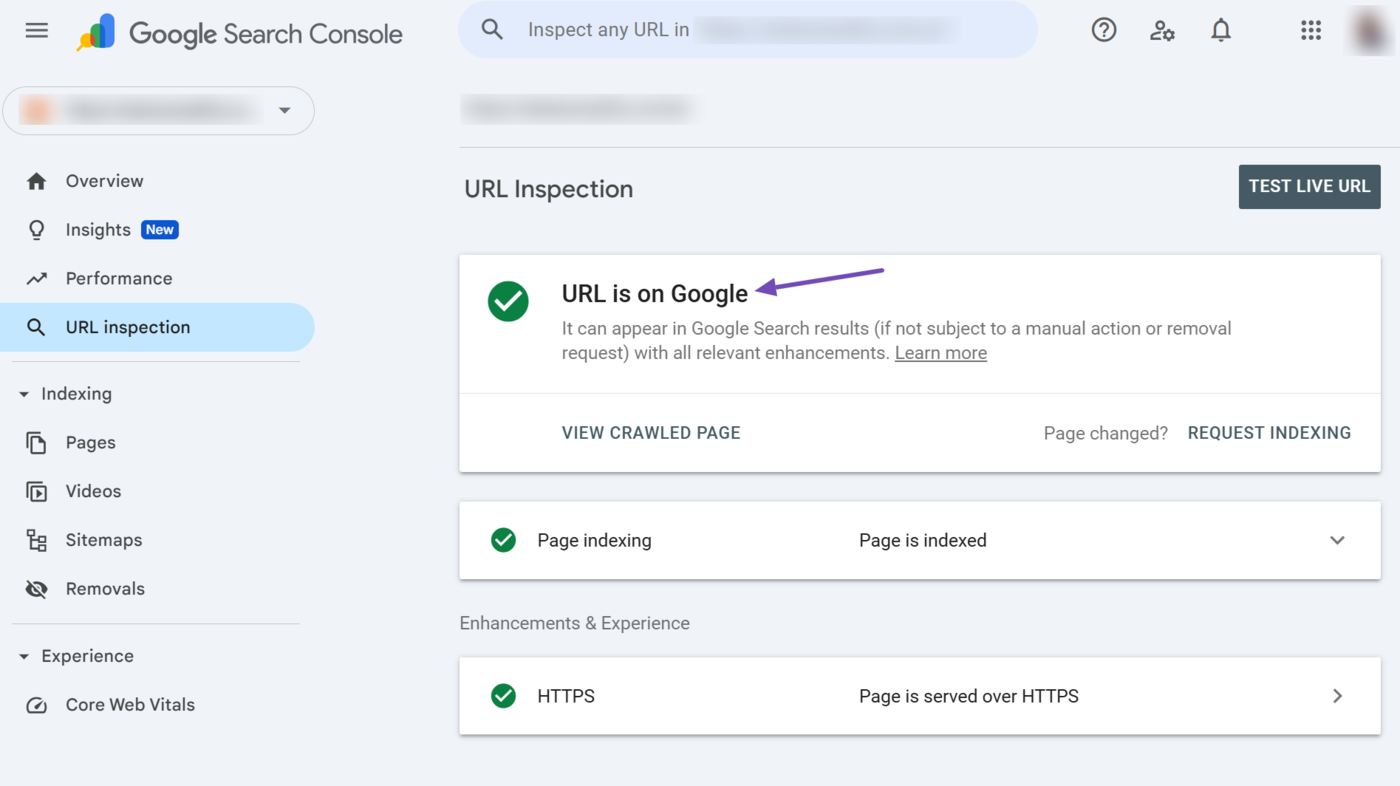Viewport: 1400px width, 786px height.
Task: Click 'Page is indexed' status text
Action: [x=923, y=540]
